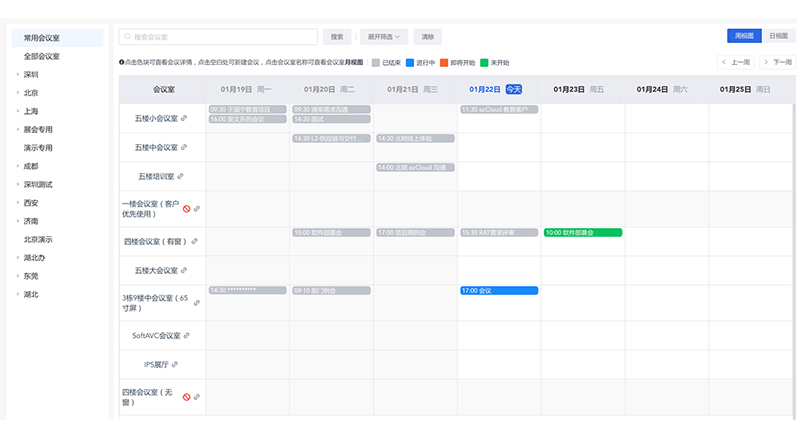The height and width of the screenshot is (439, 797).
Task: Click the red prohibited icon for 四楼会议室（无窗）
Action: 186,397
